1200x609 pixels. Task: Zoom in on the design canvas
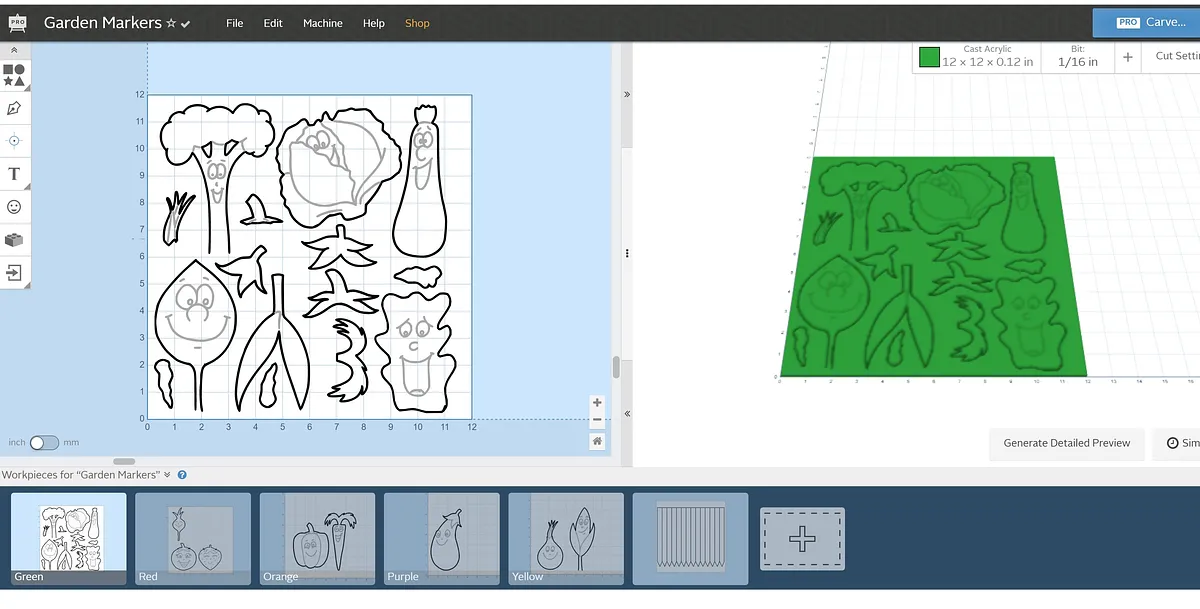597,404
